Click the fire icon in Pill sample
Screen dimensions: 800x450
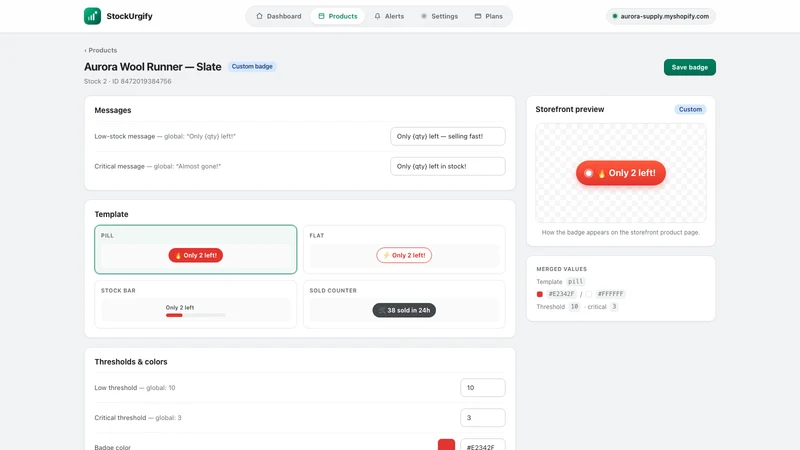pyautogui.click(x=178, y=256)
